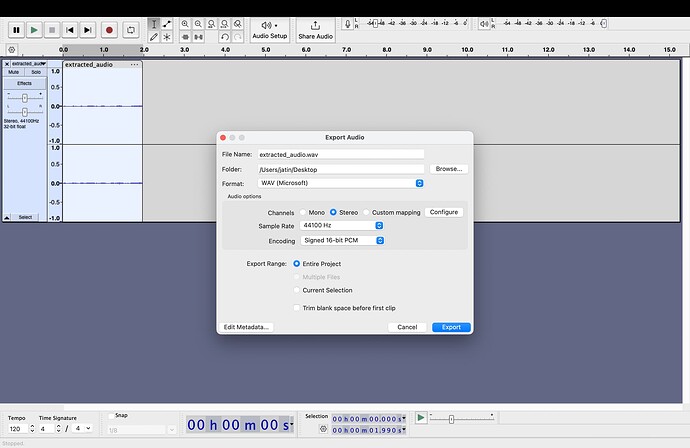This screenshot has height=448, width=690.
Task: Click the Zoom In magnifier
Action: click(x=185, y=24)
